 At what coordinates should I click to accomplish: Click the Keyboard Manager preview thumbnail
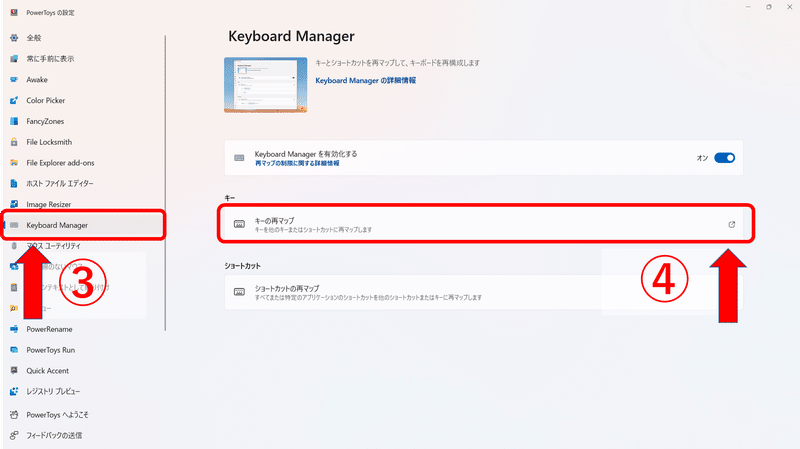[x=266, y=85]
